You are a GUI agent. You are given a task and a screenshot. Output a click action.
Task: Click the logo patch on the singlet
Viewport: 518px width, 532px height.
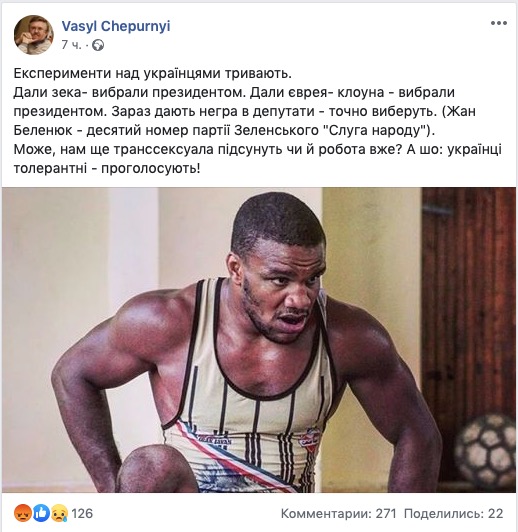pos(311,440)
